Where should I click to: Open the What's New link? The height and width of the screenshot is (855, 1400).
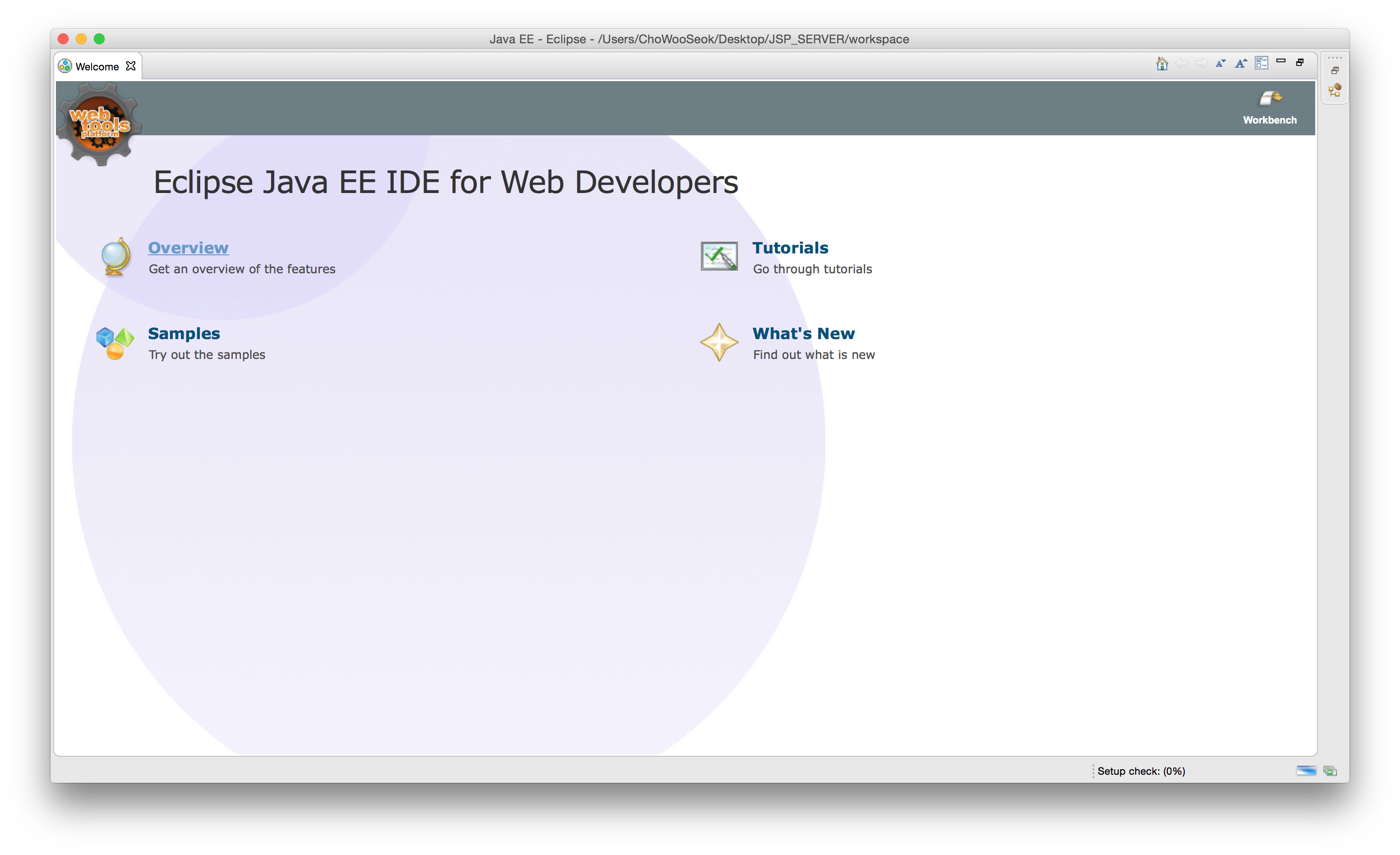803,334
